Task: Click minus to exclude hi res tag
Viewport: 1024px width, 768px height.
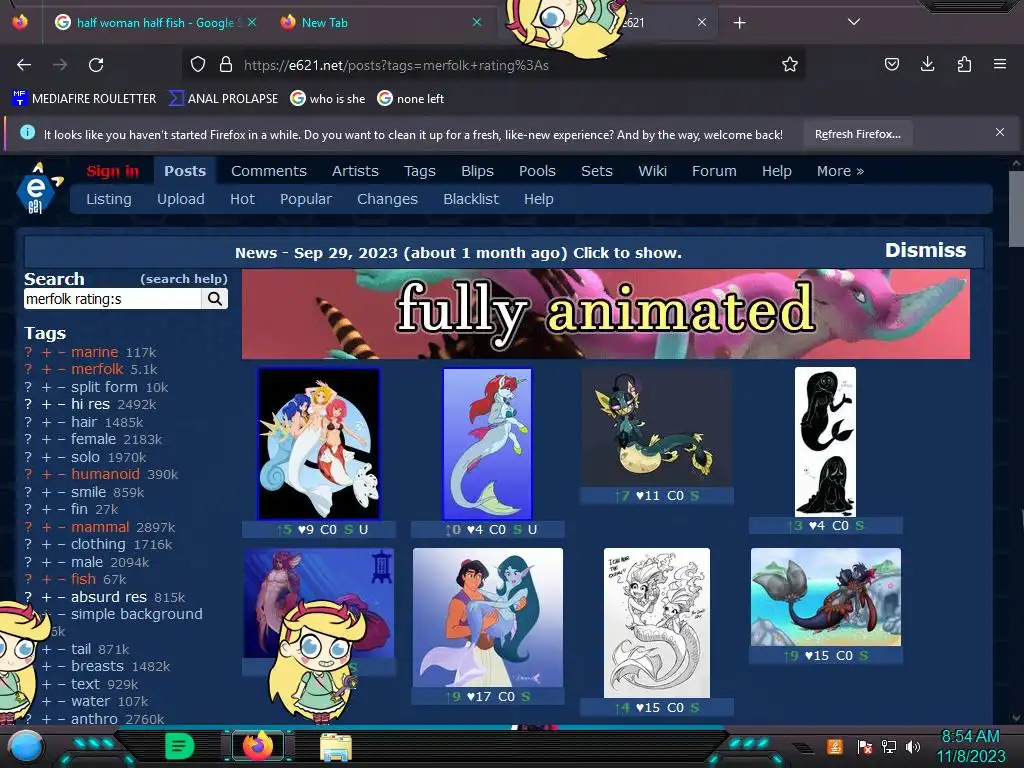Action: (x=61, y=405)
